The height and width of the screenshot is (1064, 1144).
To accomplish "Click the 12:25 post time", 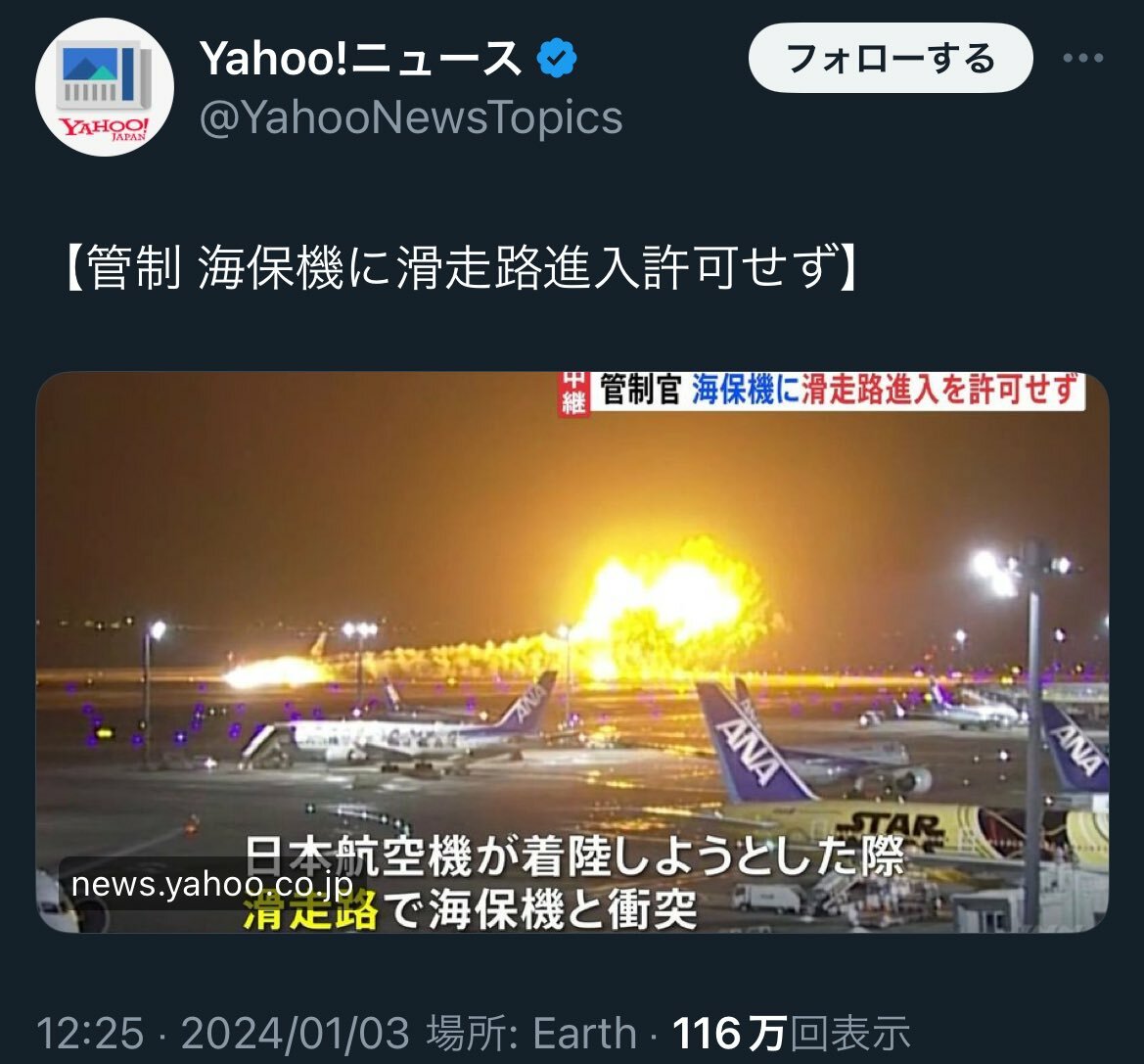I will click(90, 1034).
